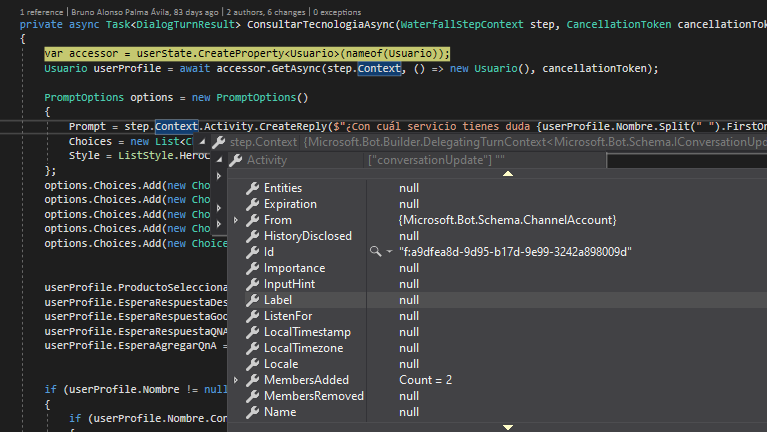The width and height of the screenshot is (767, 432).
Task: Click the wrench icon beside LocalTimezone
Action: coord(252,348)
